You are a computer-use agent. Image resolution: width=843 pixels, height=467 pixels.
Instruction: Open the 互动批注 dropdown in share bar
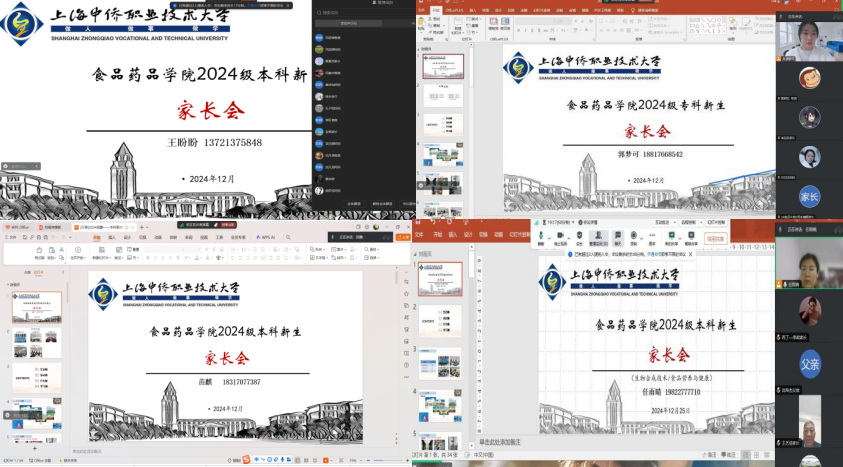pyautogui.click(x=666, y=222)
